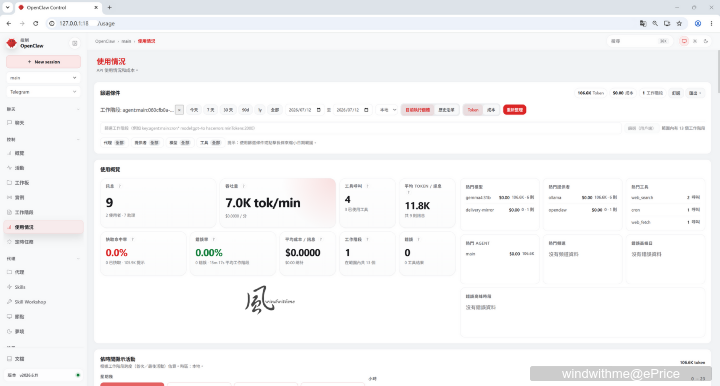Click the rightmost top bar icon

tap(706, 41)
